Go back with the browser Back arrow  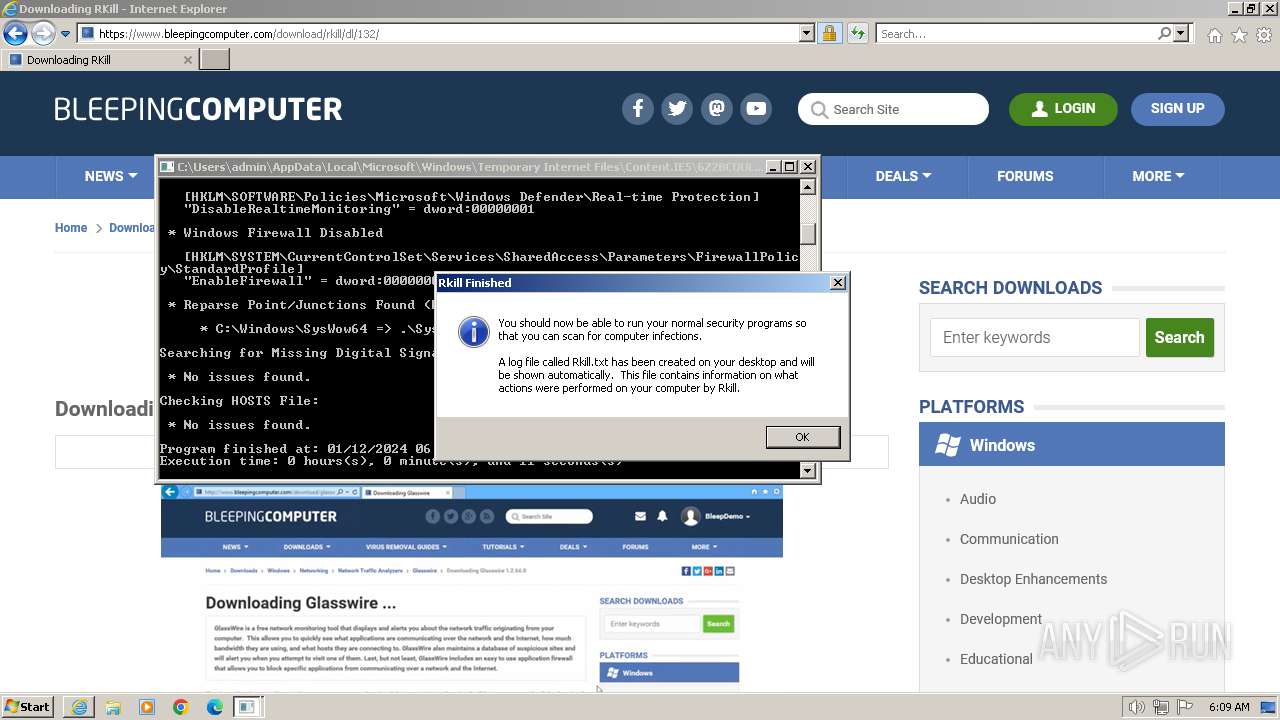pyautogui.click(x=15, y=34)
